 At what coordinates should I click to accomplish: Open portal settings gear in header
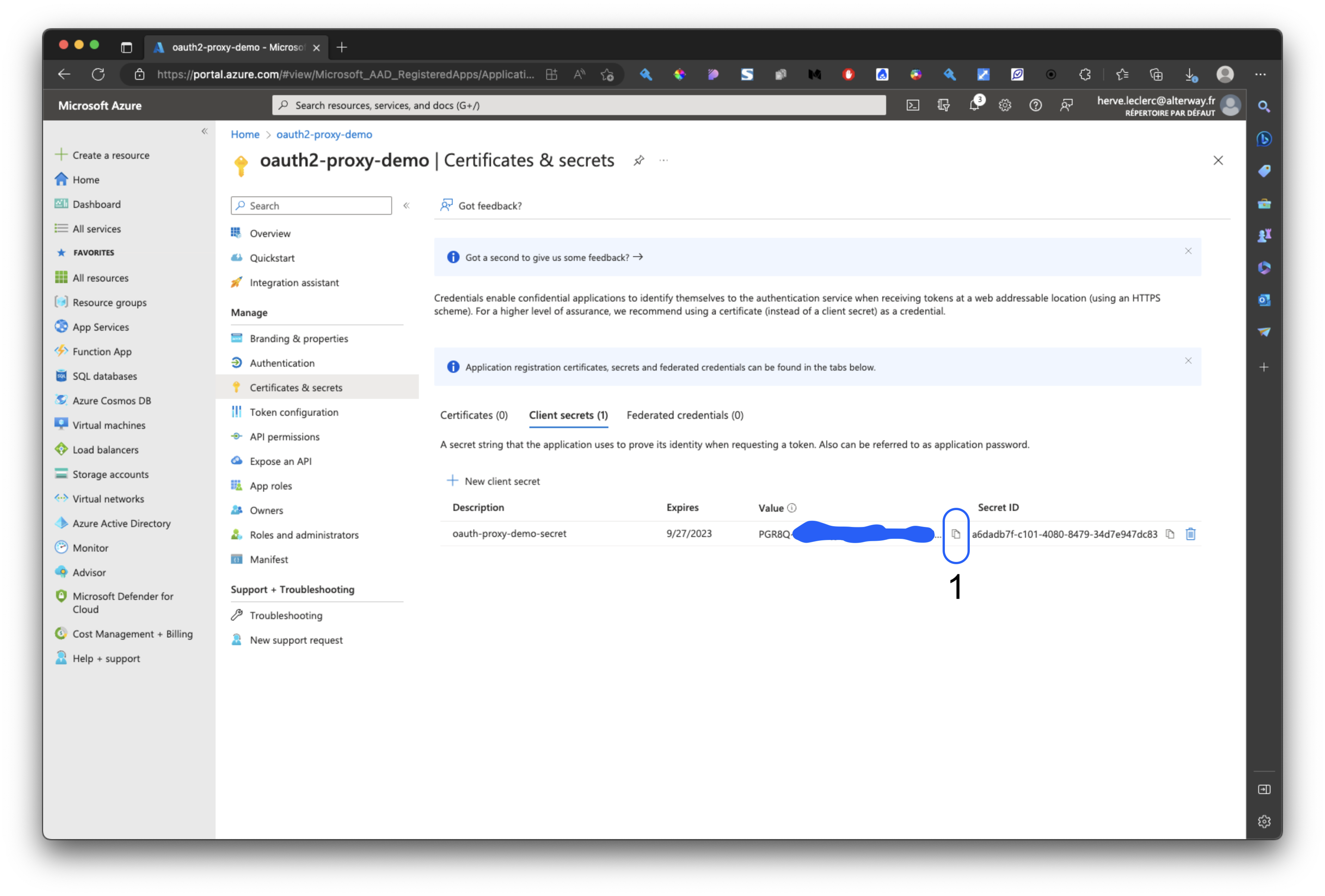click(1005, 105)
